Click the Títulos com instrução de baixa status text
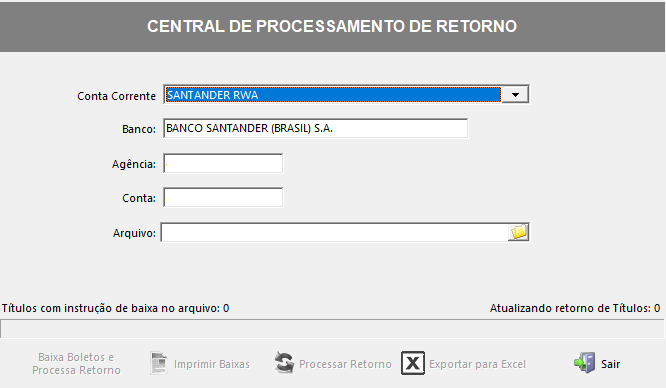Image resolution: width=666 pixels, height=388 pixels. pyautogui.click(x=116, y=308)
